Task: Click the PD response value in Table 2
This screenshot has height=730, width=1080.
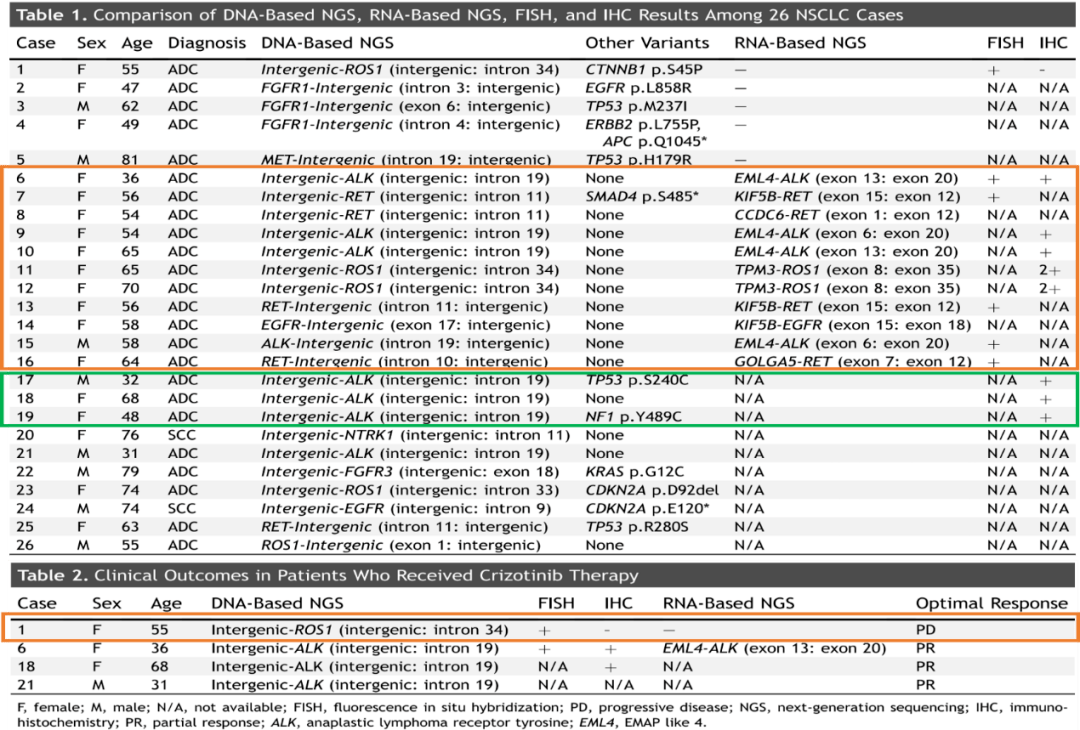Action: 927,630
